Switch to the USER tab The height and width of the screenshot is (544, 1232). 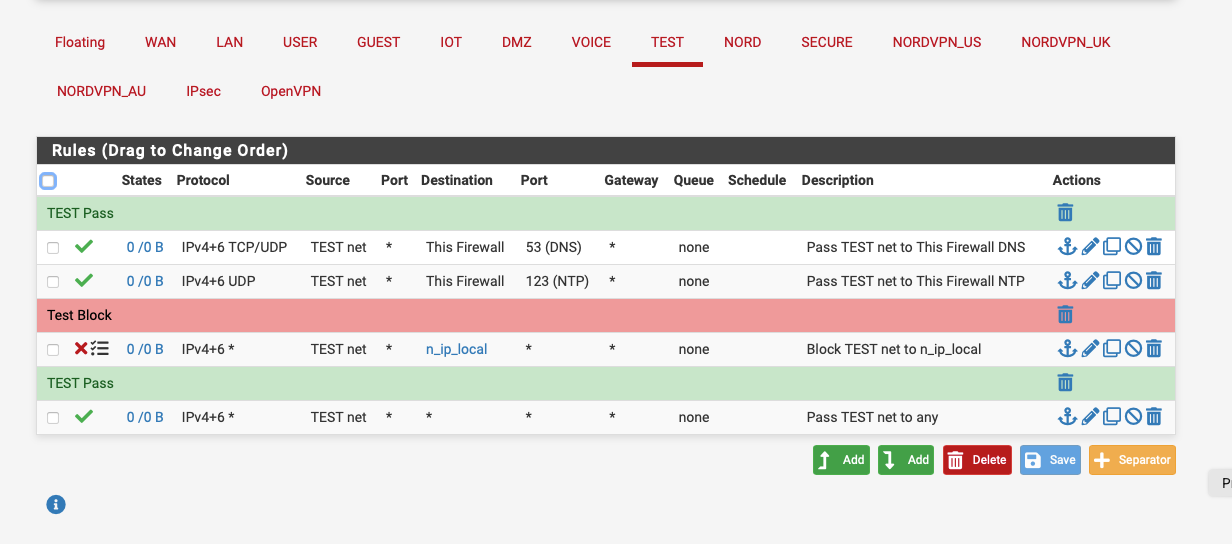click(300, 42)
